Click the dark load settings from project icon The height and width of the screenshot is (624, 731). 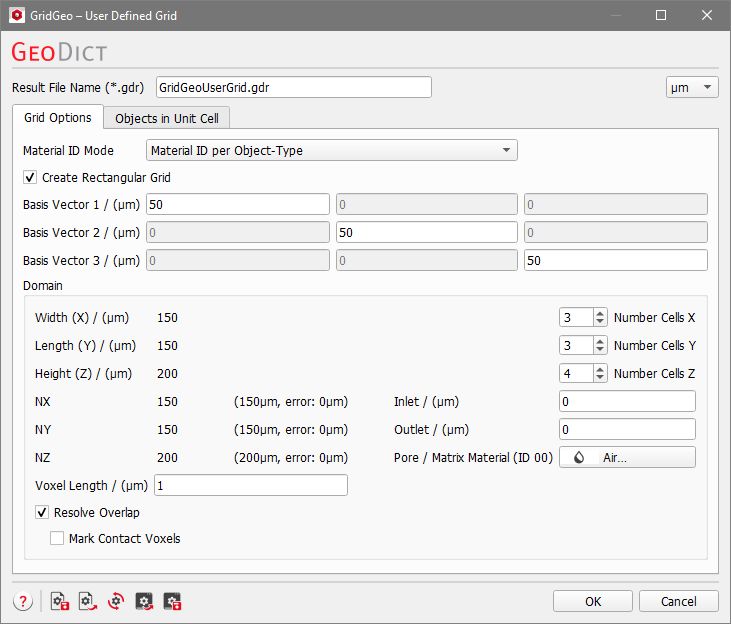[144, 602]
